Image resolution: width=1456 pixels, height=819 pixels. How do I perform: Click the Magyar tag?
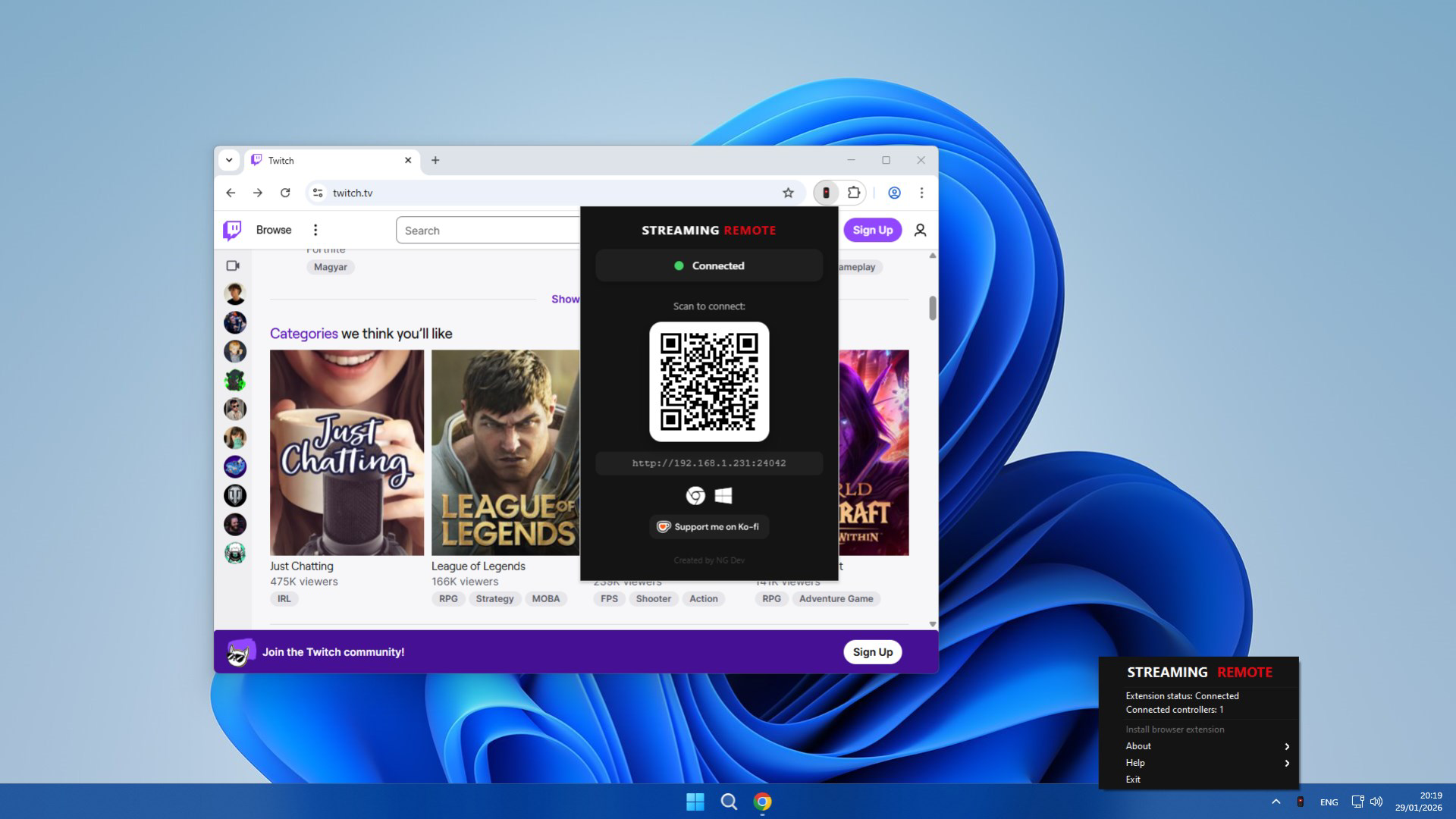[331, 267]
